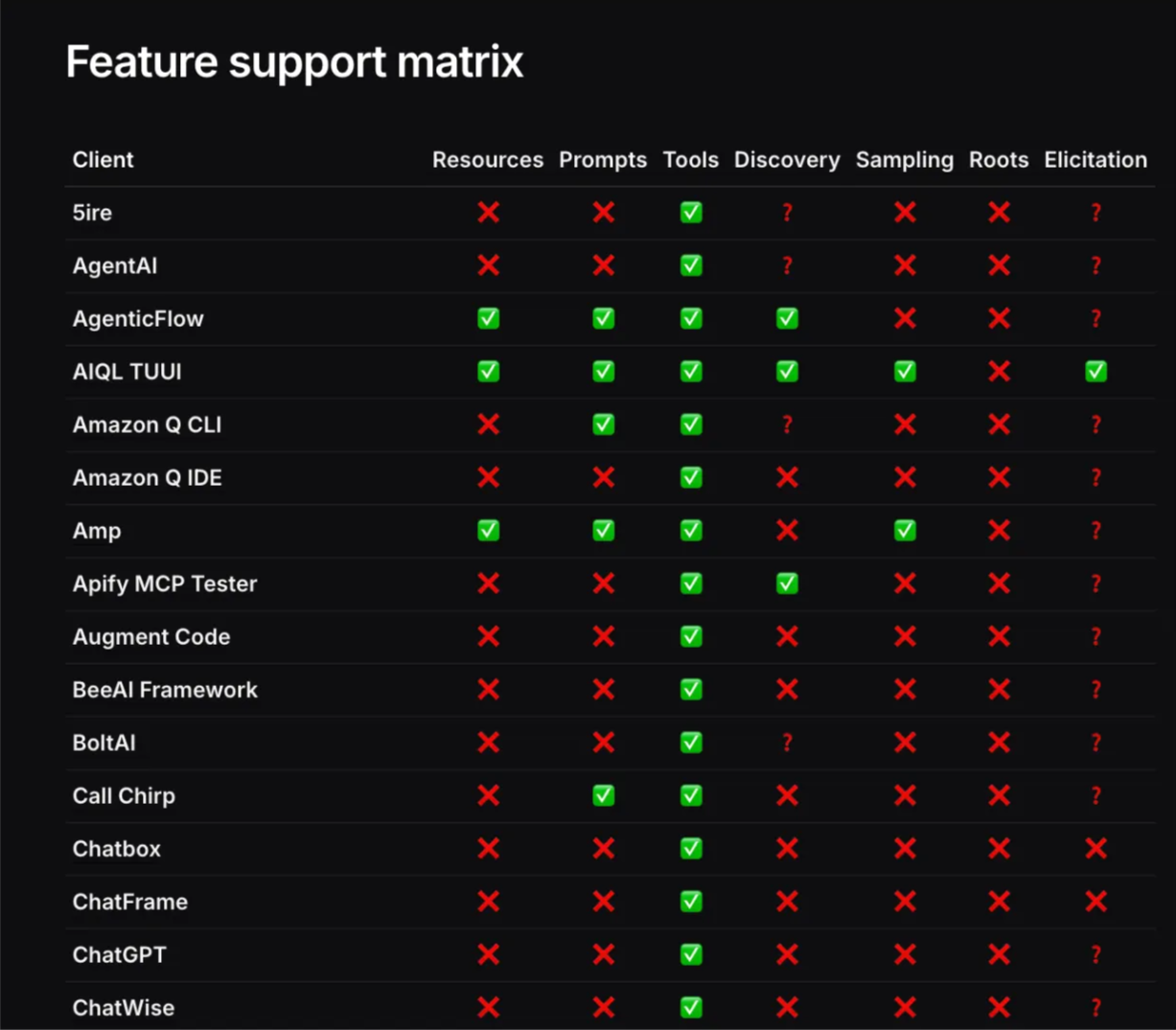
Task: Click the 5ire Discovery question mark
Action: pyautogui.click(x=787, y=213)
